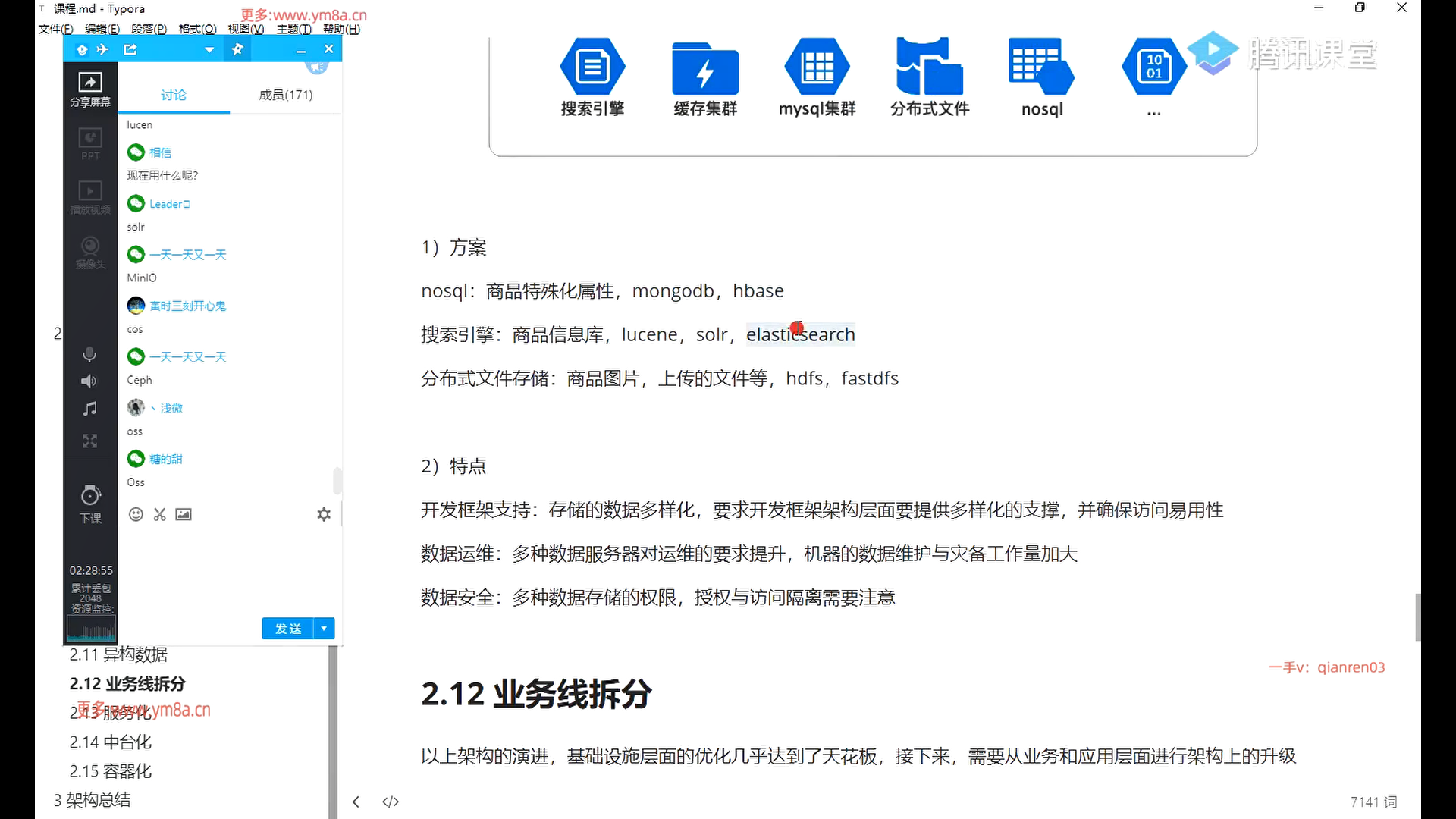Toggle source code mode icon

391,802
